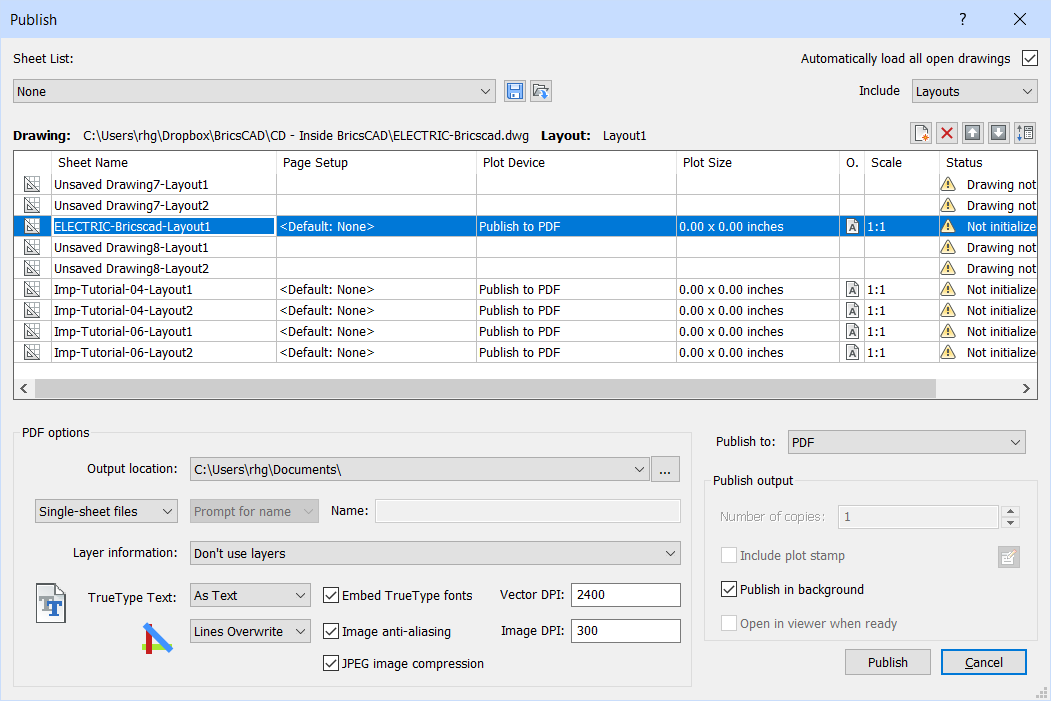Click the sheet table's horizontal scrollbar thumb

point(485,388)
